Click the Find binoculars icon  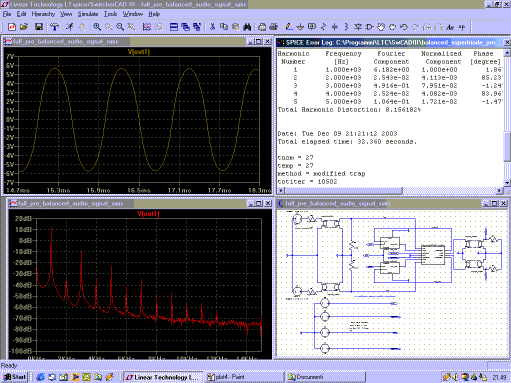point(247,27)
